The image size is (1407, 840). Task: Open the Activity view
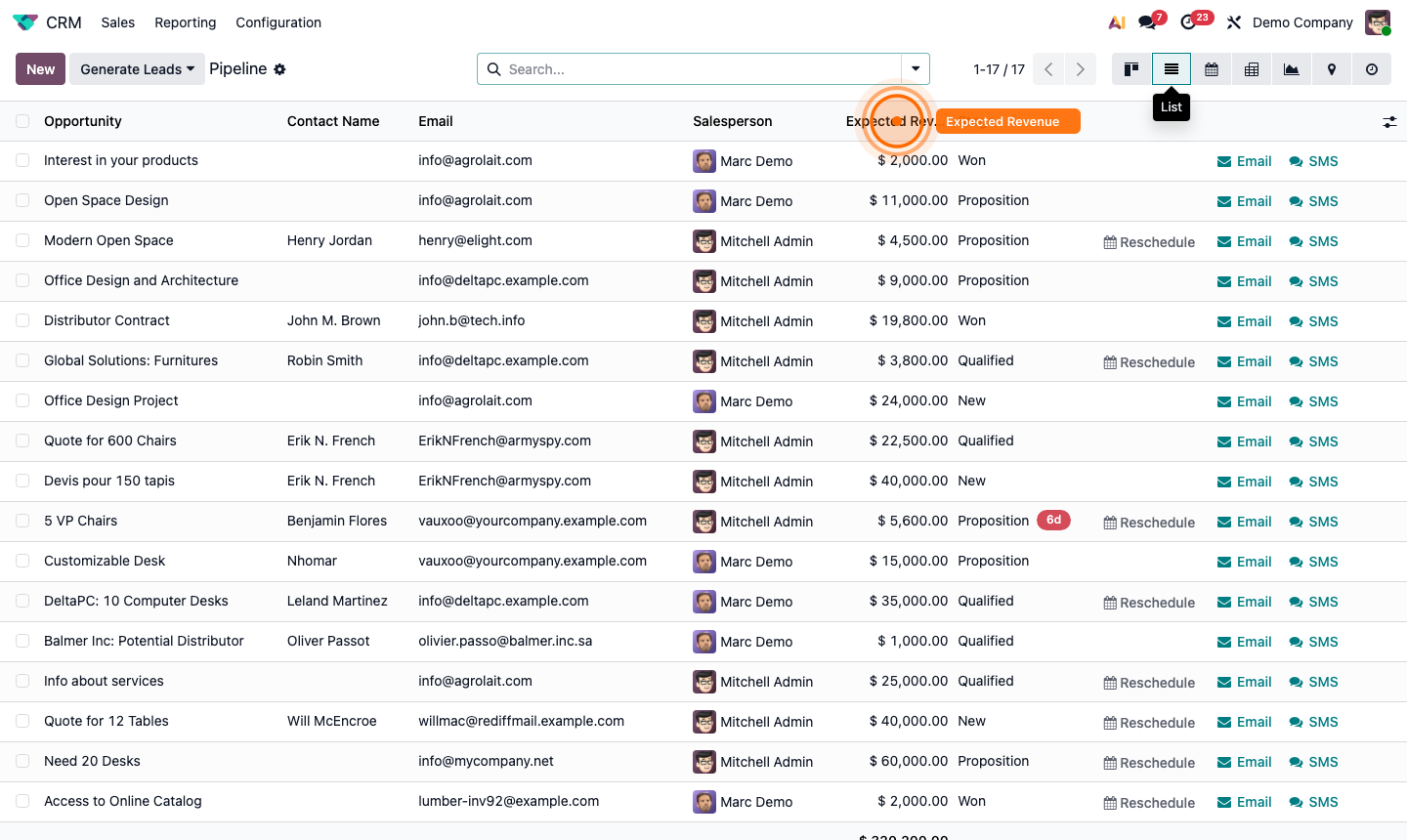click(x=1371, y=69)
